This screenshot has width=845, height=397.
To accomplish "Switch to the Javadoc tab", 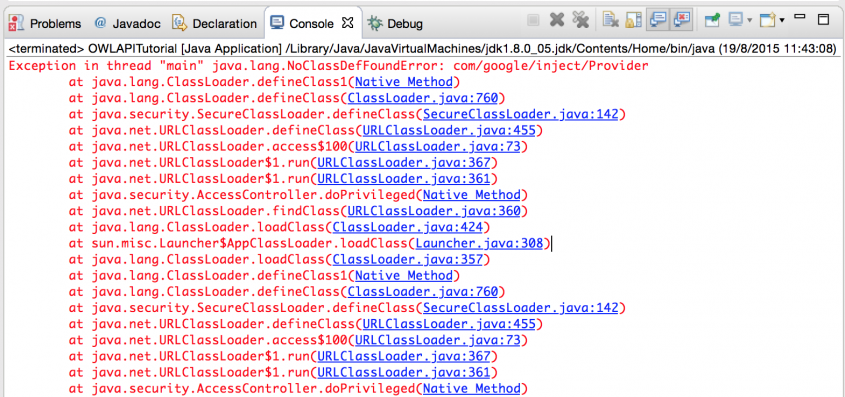I will pyautogui.click(x=127, y=24).
